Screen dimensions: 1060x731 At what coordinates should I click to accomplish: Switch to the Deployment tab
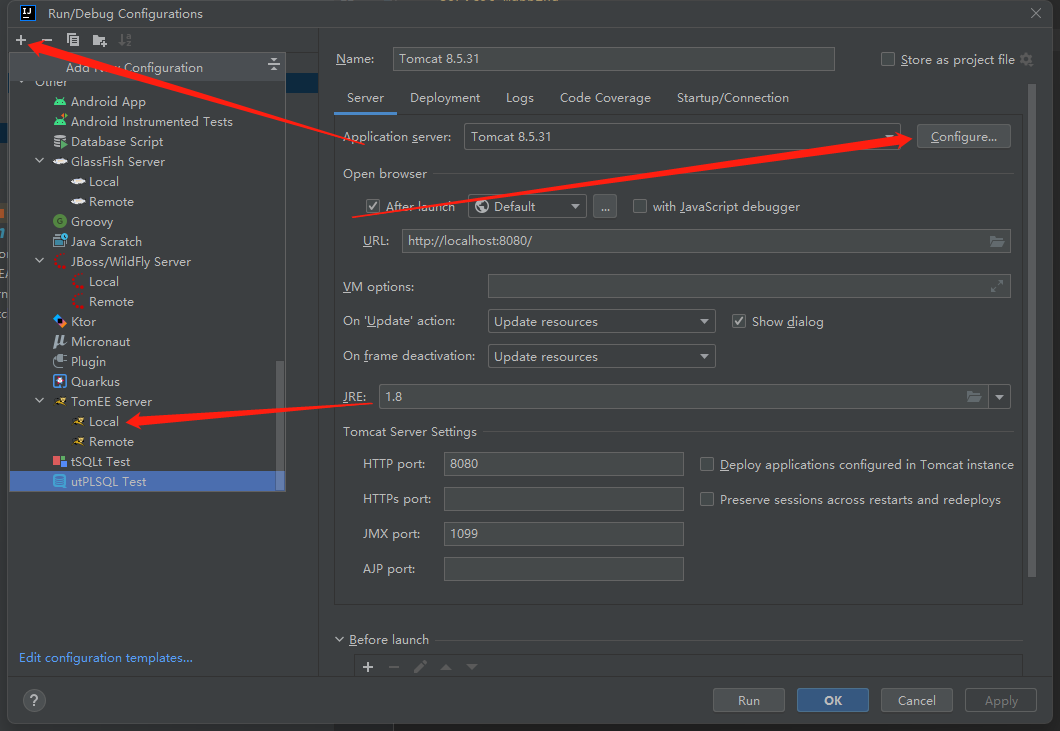pos(445,98)
